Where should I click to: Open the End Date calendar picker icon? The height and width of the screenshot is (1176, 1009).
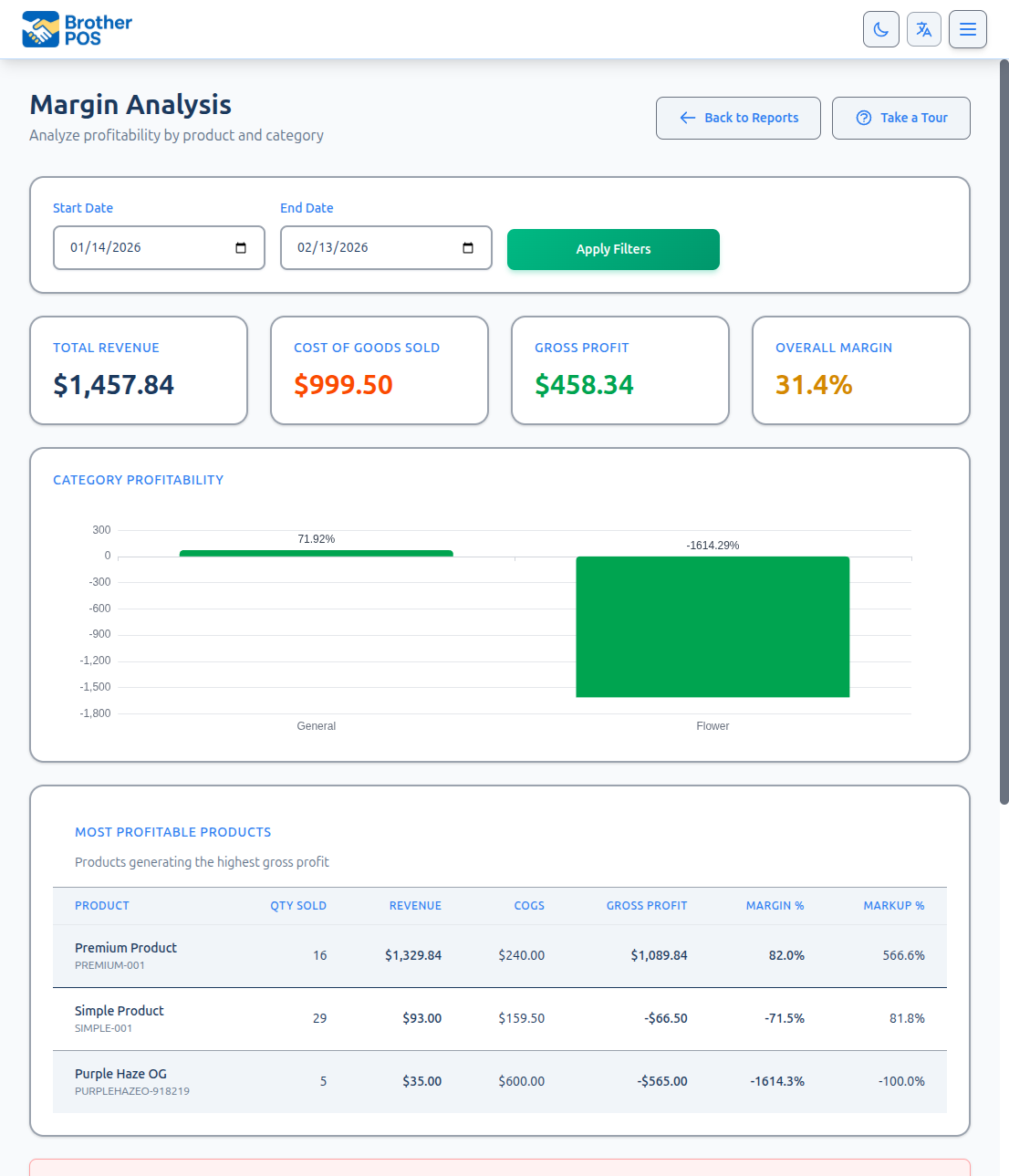pyautogui.click(x=467, y=247)
